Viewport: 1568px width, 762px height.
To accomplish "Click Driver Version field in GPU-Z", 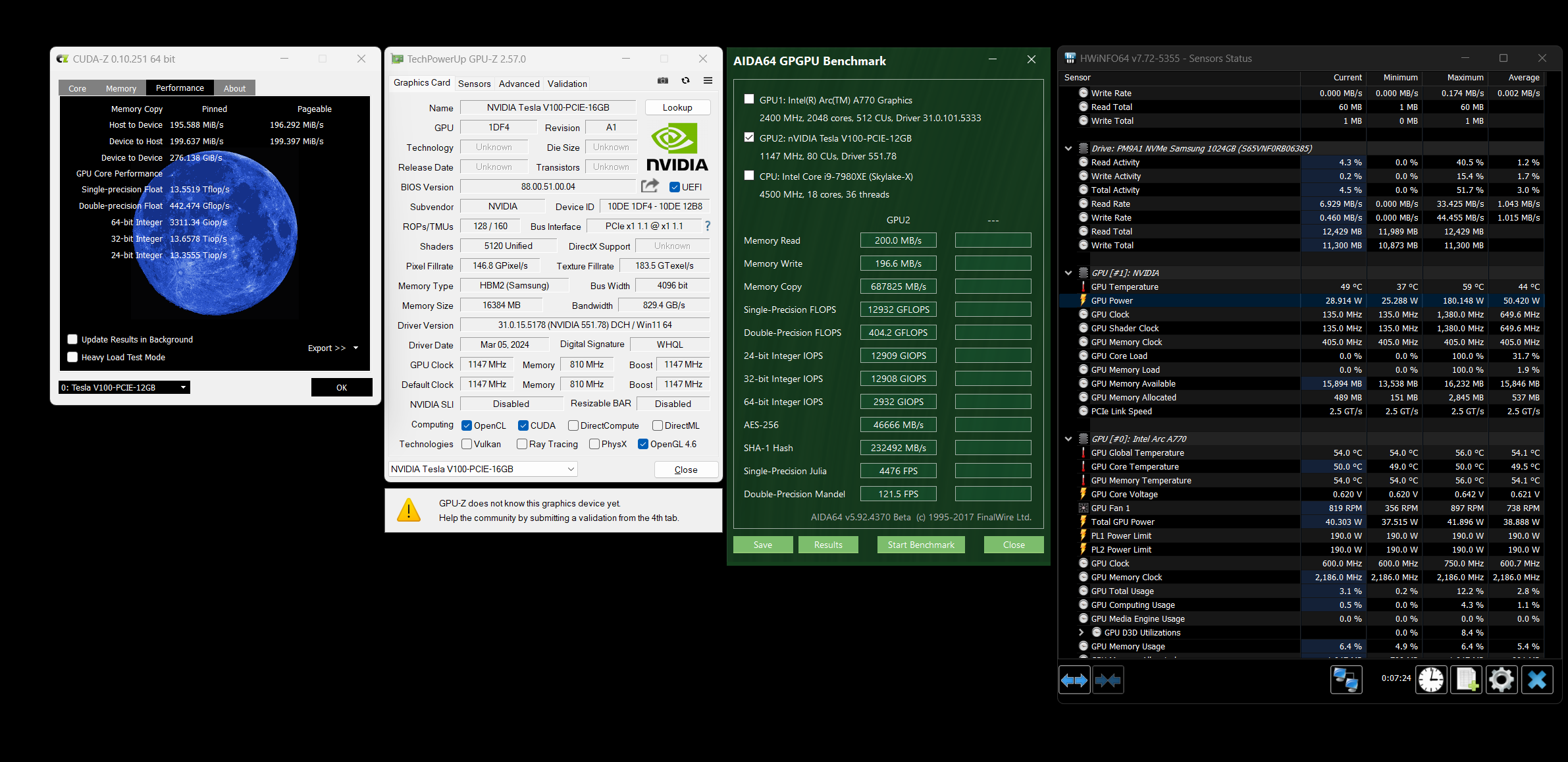I will tap(585, 325).
